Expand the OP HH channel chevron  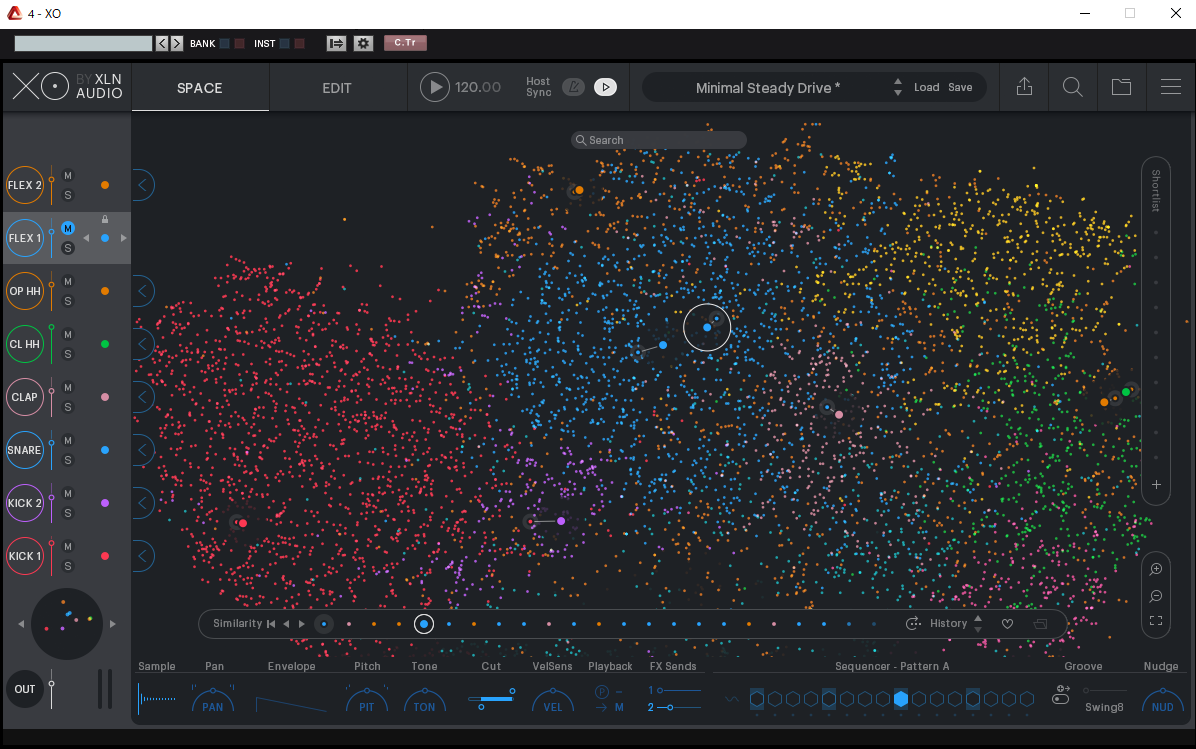click(x=143, y=291)
